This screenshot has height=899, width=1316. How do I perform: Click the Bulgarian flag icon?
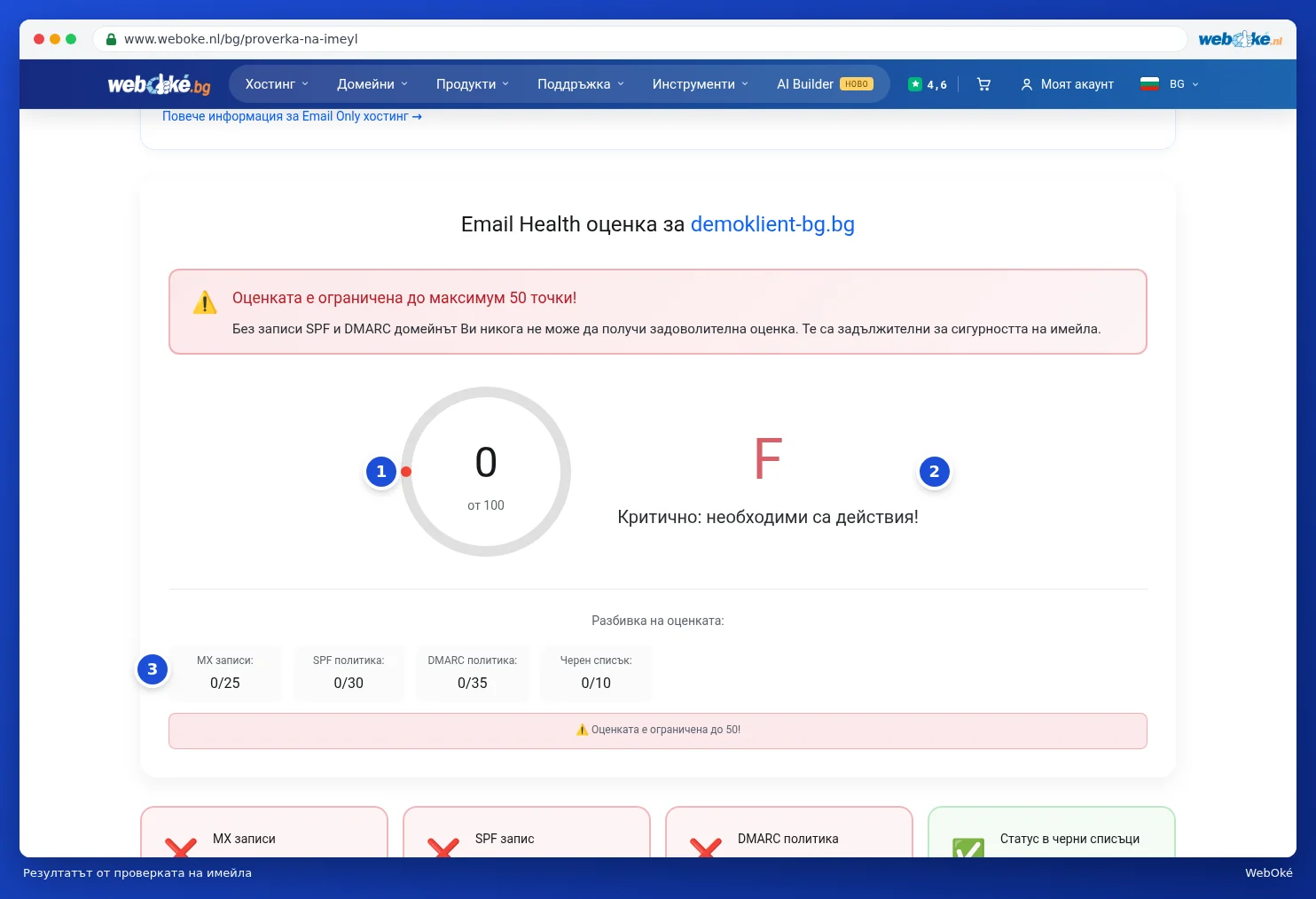coord(1149,84)
